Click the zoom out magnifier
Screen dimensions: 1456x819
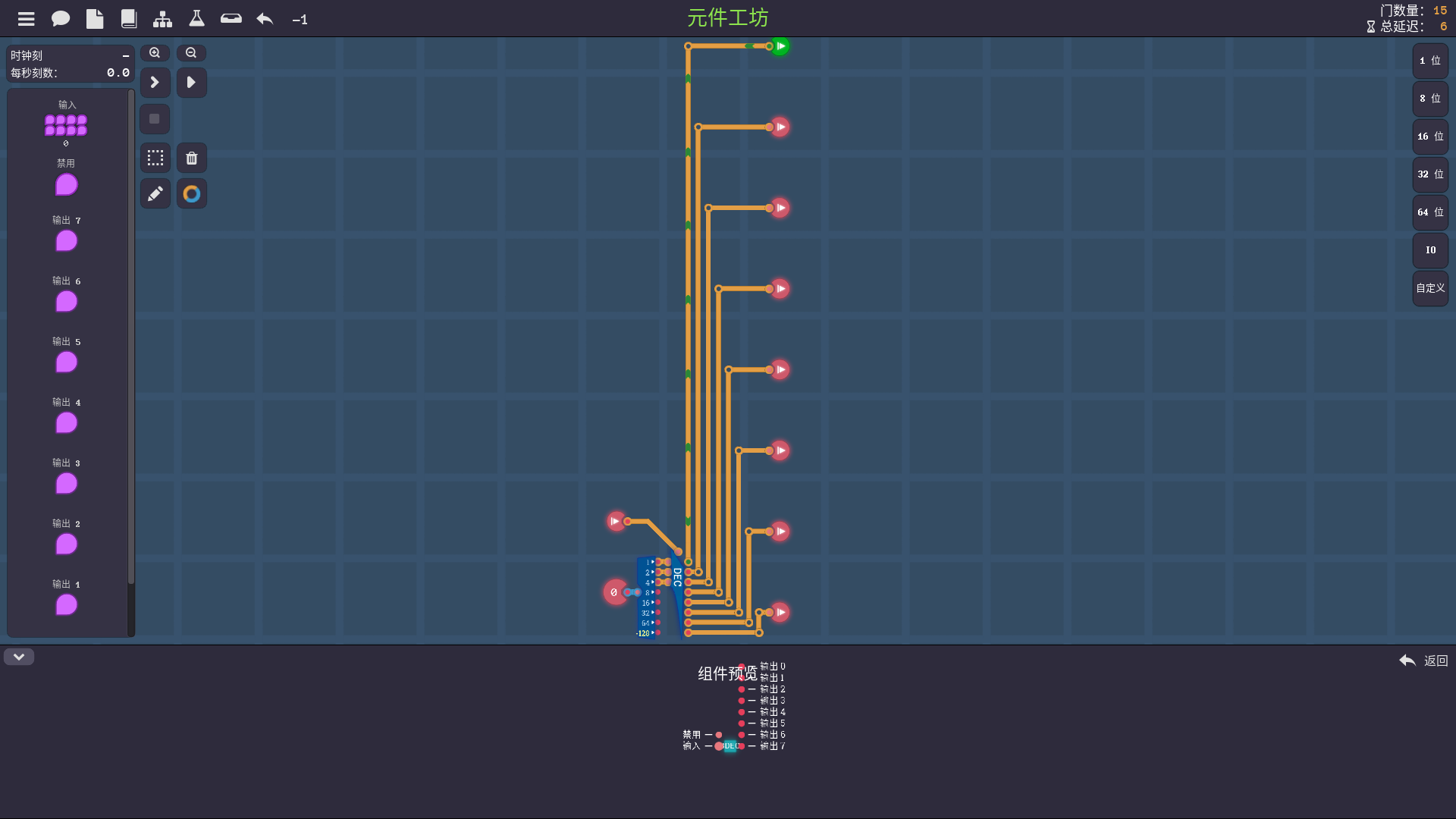[x=191, y=53]
